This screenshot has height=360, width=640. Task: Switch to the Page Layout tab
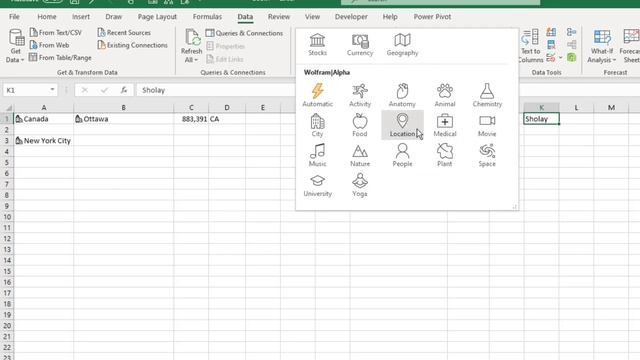tap(157, 17)
